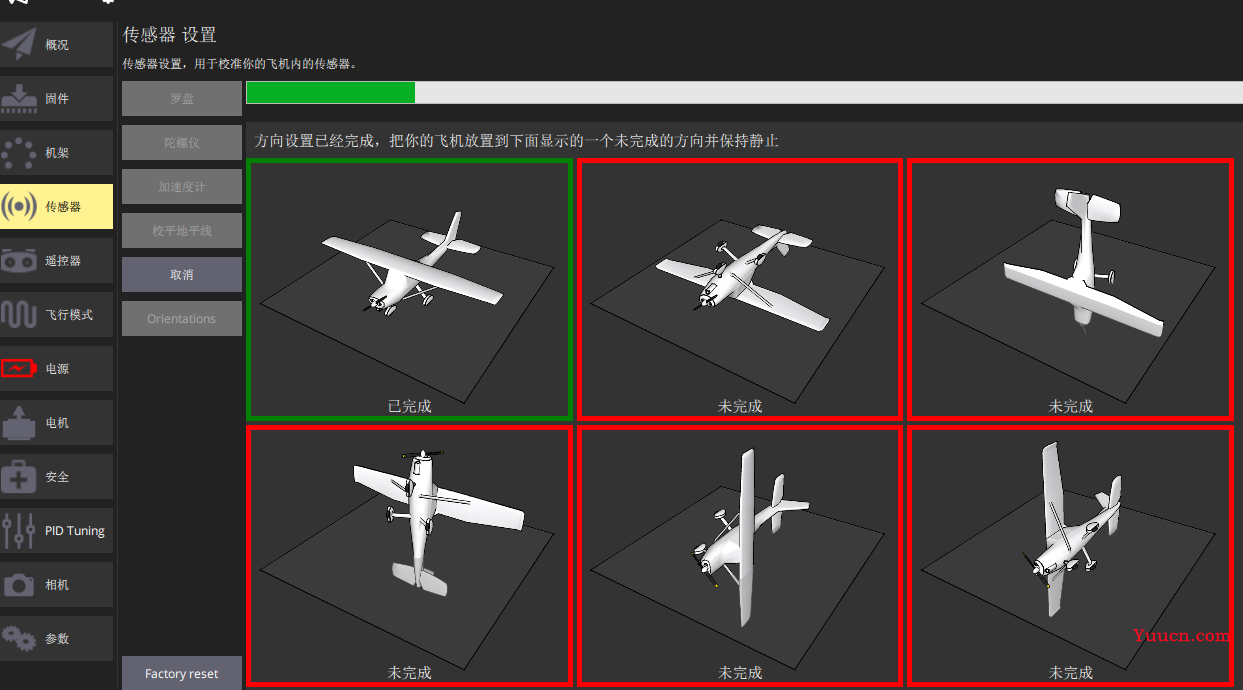
Task: Select the 遥控器 radio controller icon
Action: 19,261
